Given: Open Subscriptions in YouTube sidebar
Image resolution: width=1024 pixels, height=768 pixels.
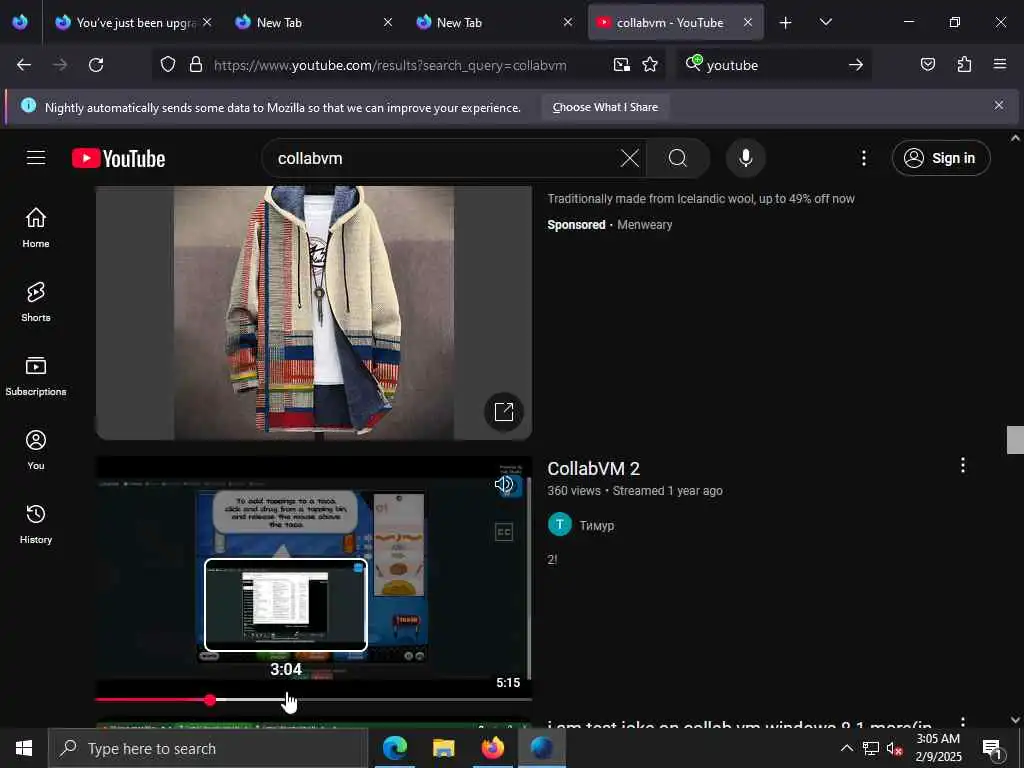Looking at the screenshot, I should tap(36, 376).
